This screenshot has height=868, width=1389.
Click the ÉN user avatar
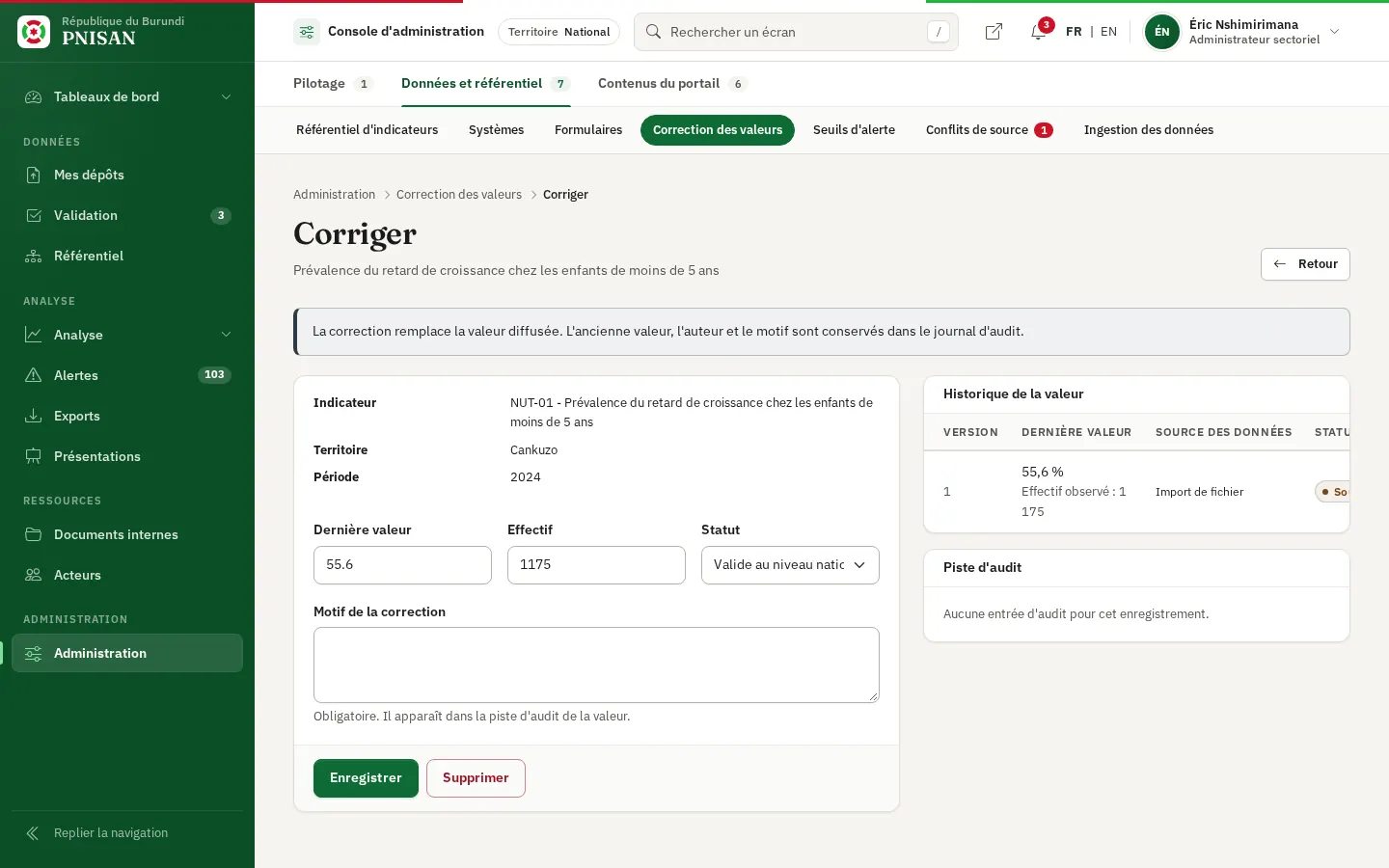click(x=1161, y=32)
